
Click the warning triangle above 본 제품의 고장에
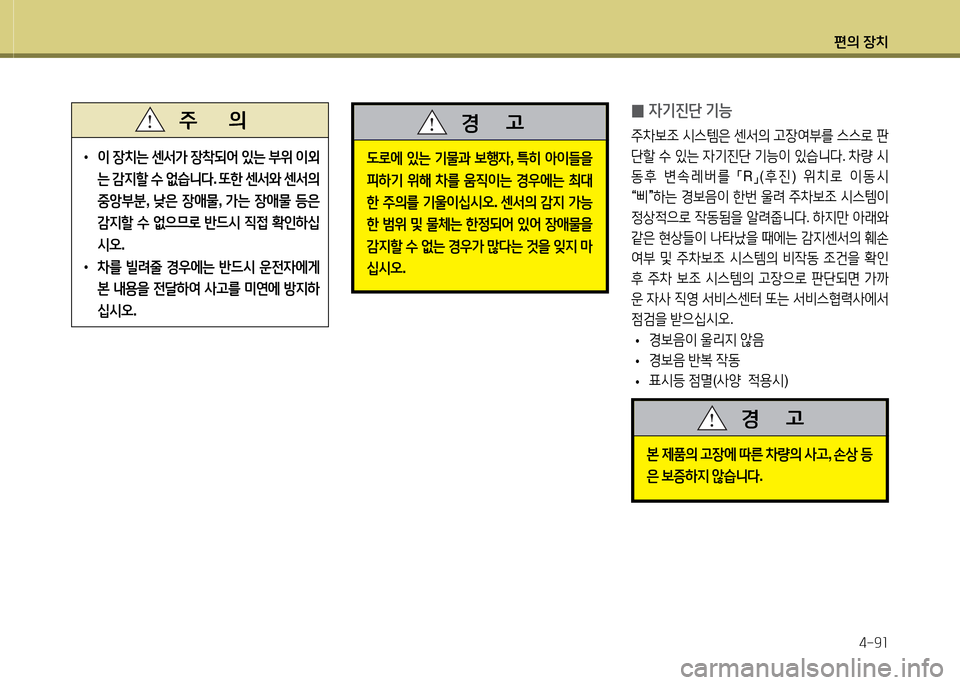click(712, 418)
